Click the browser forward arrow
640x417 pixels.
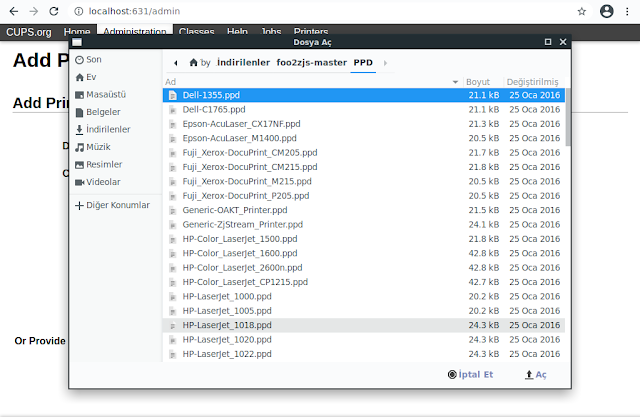tap(34, 11)
